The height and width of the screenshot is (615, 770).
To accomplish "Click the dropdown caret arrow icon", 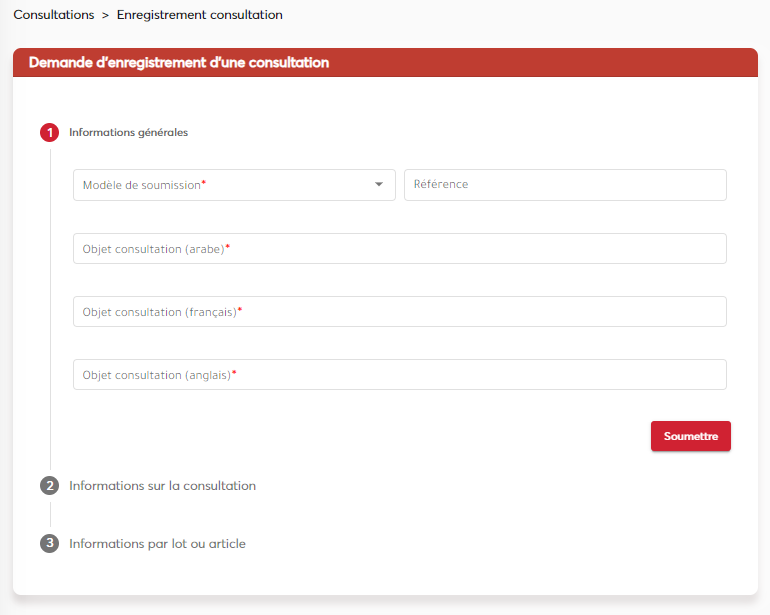I will (x=379, y=185).
